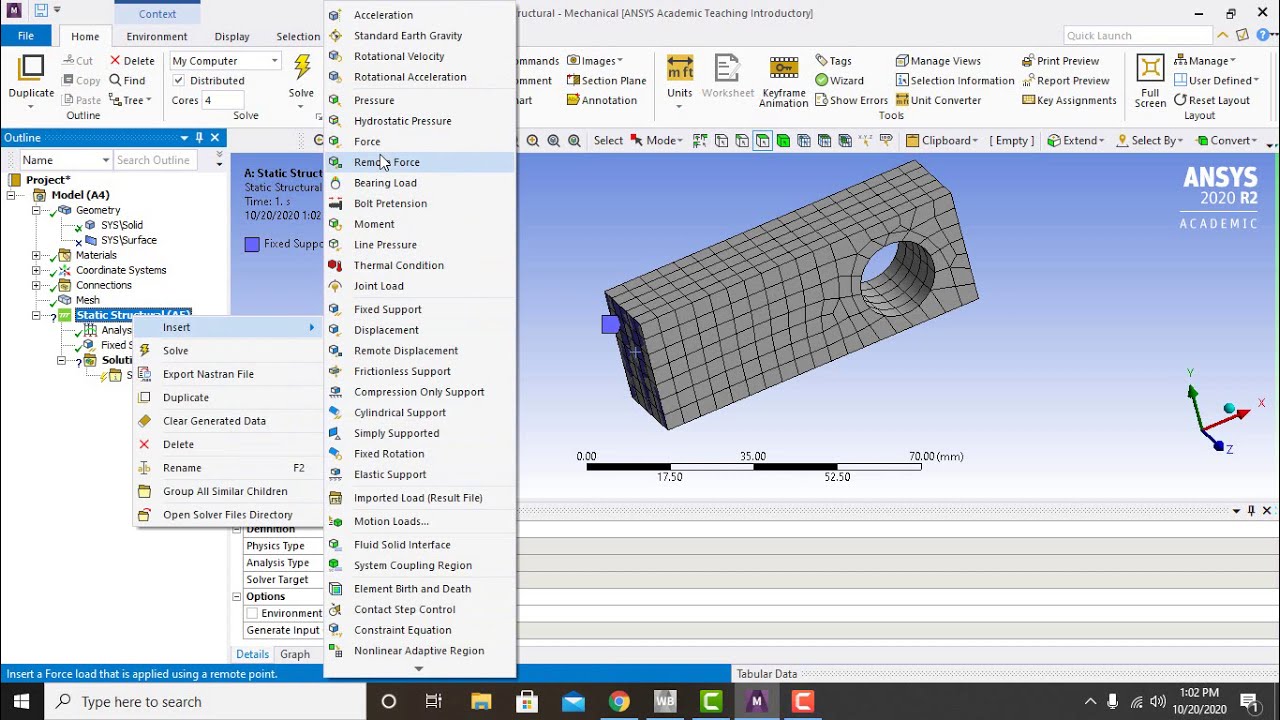This screenshot has height=720, width=1280.
Task: Select Fixed Support in the Insert submenu
Action: point(420,309)
